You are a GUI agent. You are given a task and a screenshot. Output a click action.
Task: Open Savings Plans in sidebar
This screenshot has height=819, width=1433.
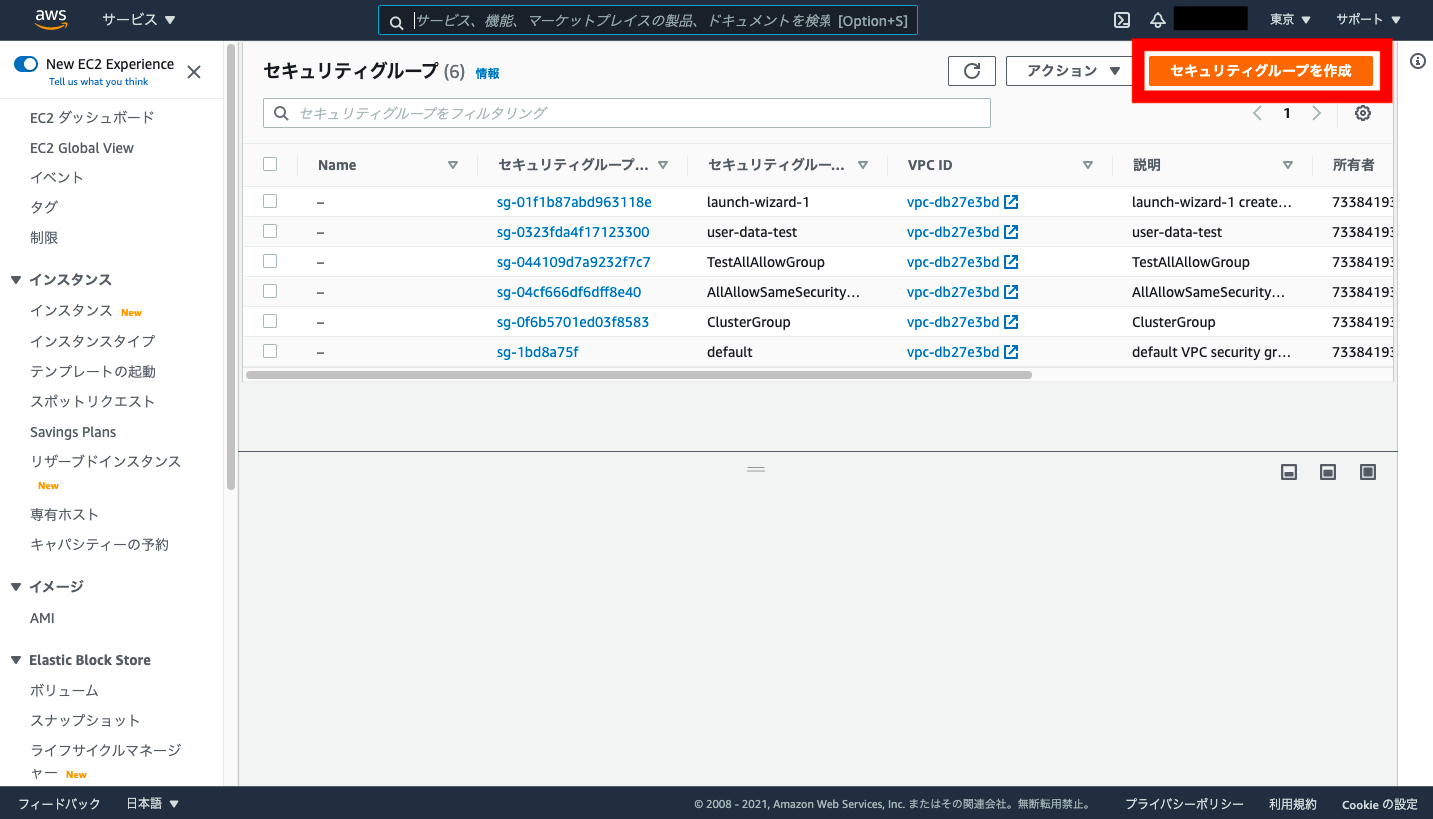pyautogui.click(x=73, y=432)
